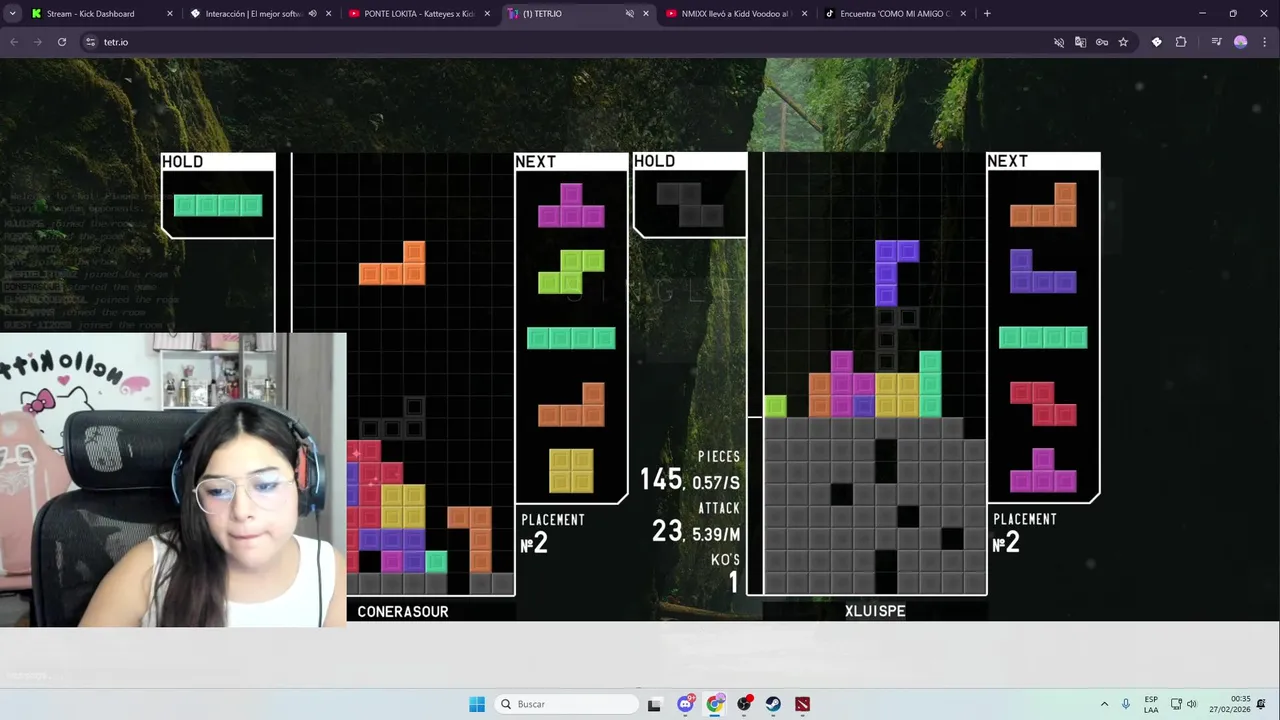Screen dimensions: 1280x720
Task: Click the PIECES count 145
Action: tap(661, 479)
